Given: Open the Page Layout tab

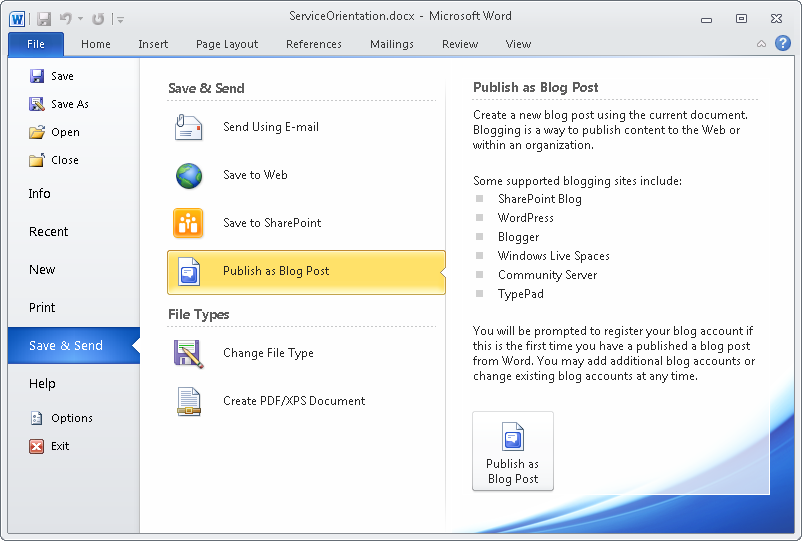Looking at the screenshot, I should [227, 44].
